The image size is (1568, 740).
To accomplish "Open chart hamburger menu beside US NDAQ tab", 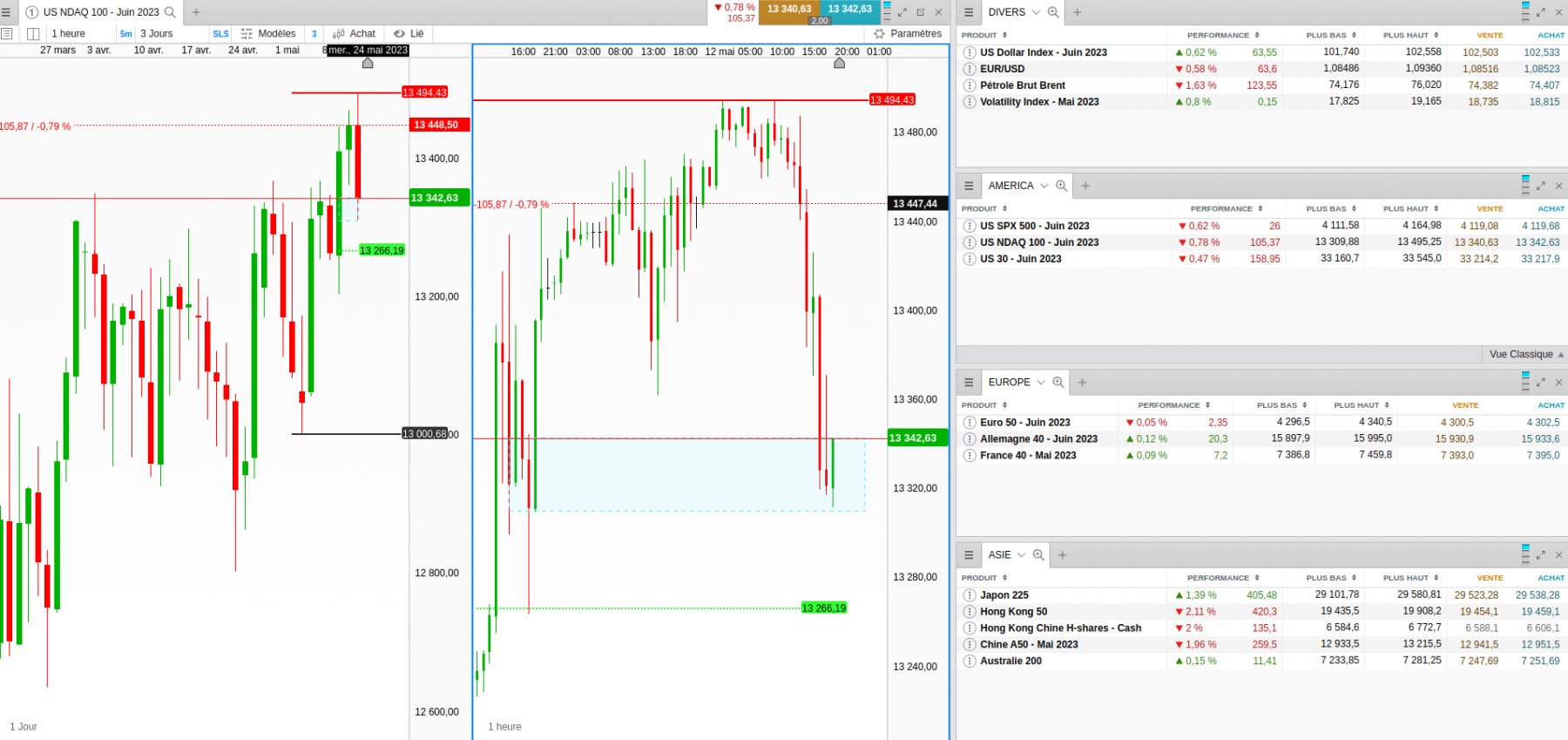I will 6,12.
